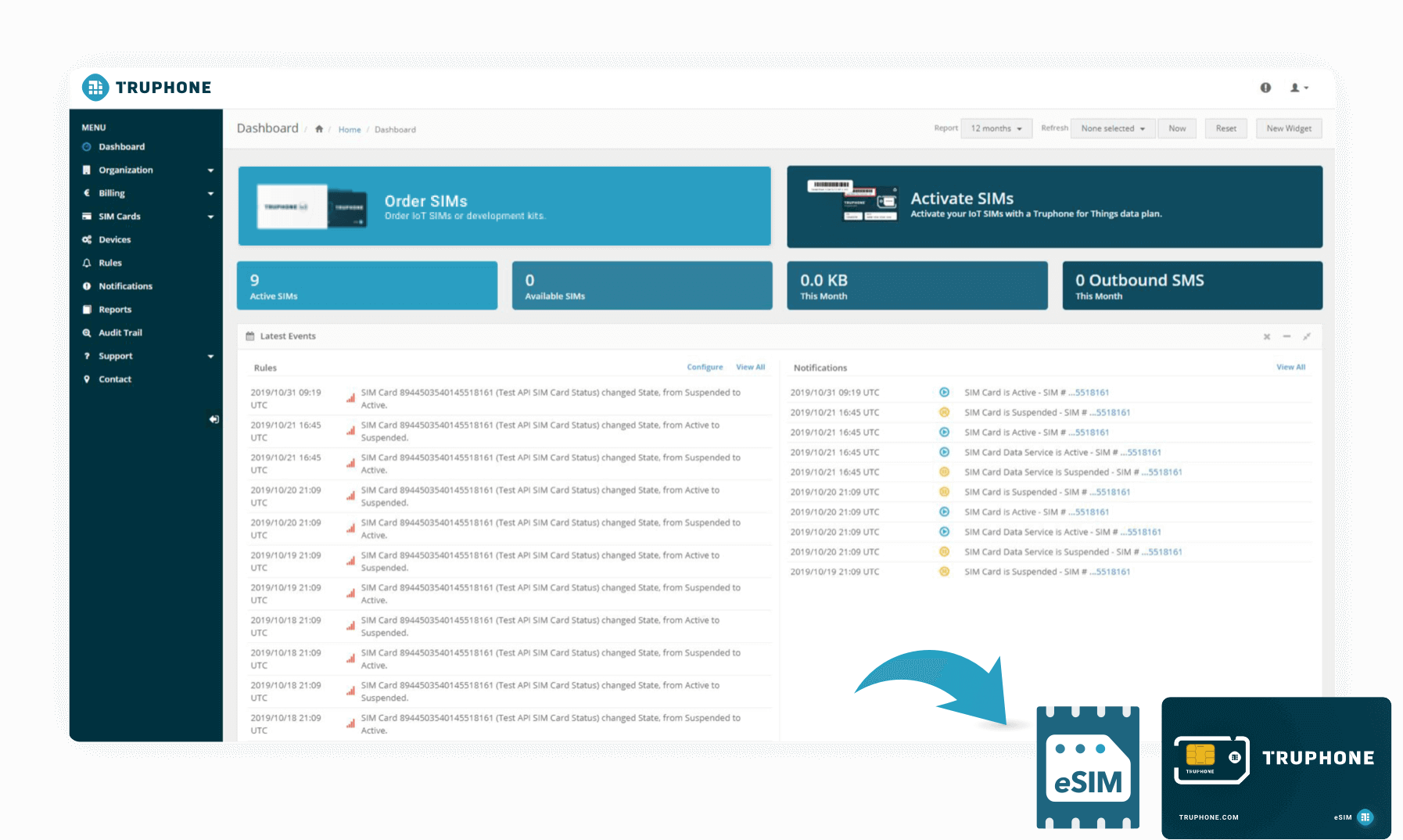Click the Notifications sidebar icon
Screen dimensions: 1403x840
[87, 286]
